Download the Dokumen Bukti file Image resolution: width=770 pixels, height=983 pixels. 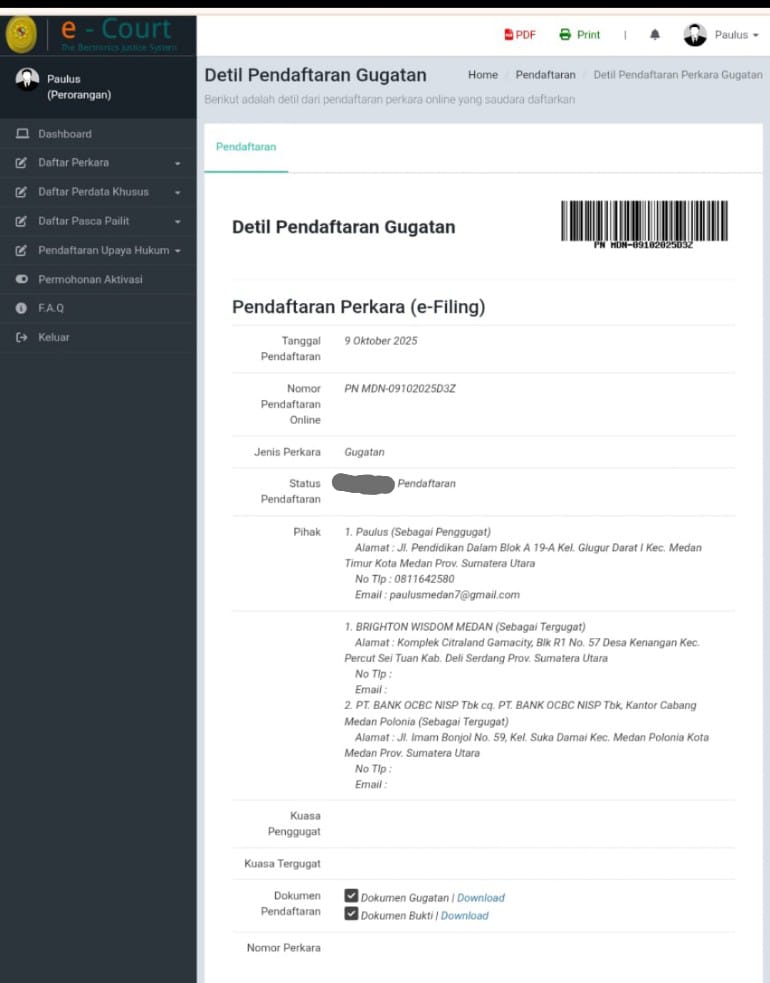point(465,916)
